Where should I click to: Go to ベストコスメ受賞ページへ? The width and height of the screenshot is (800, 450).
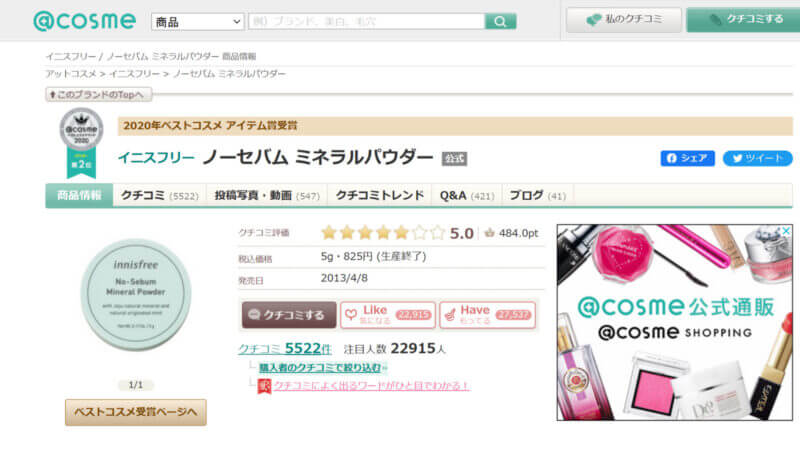click(136, 412)
